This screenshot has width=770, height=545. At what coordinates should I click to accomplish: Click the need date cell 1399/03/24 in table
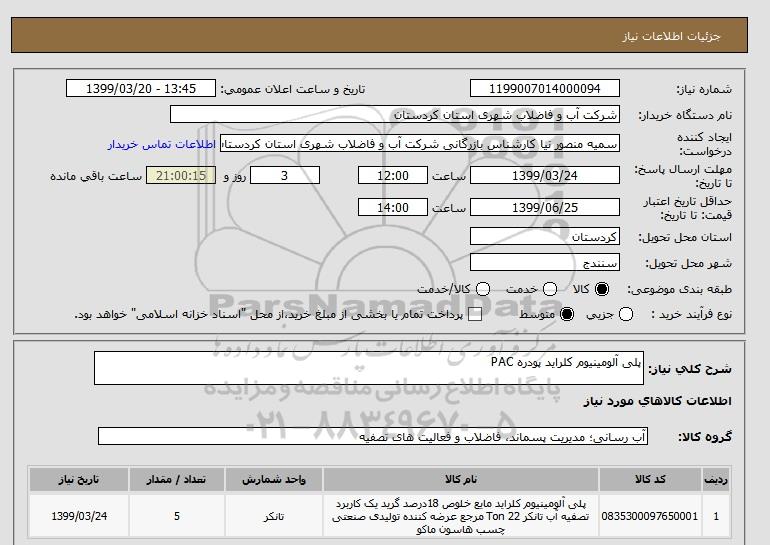pos(79,517)
